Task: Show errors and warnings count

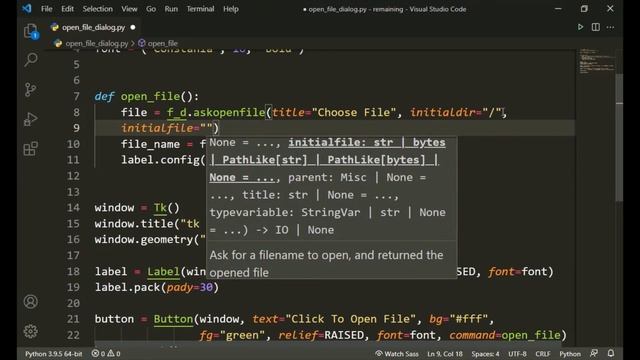Action: click(106, 353)
